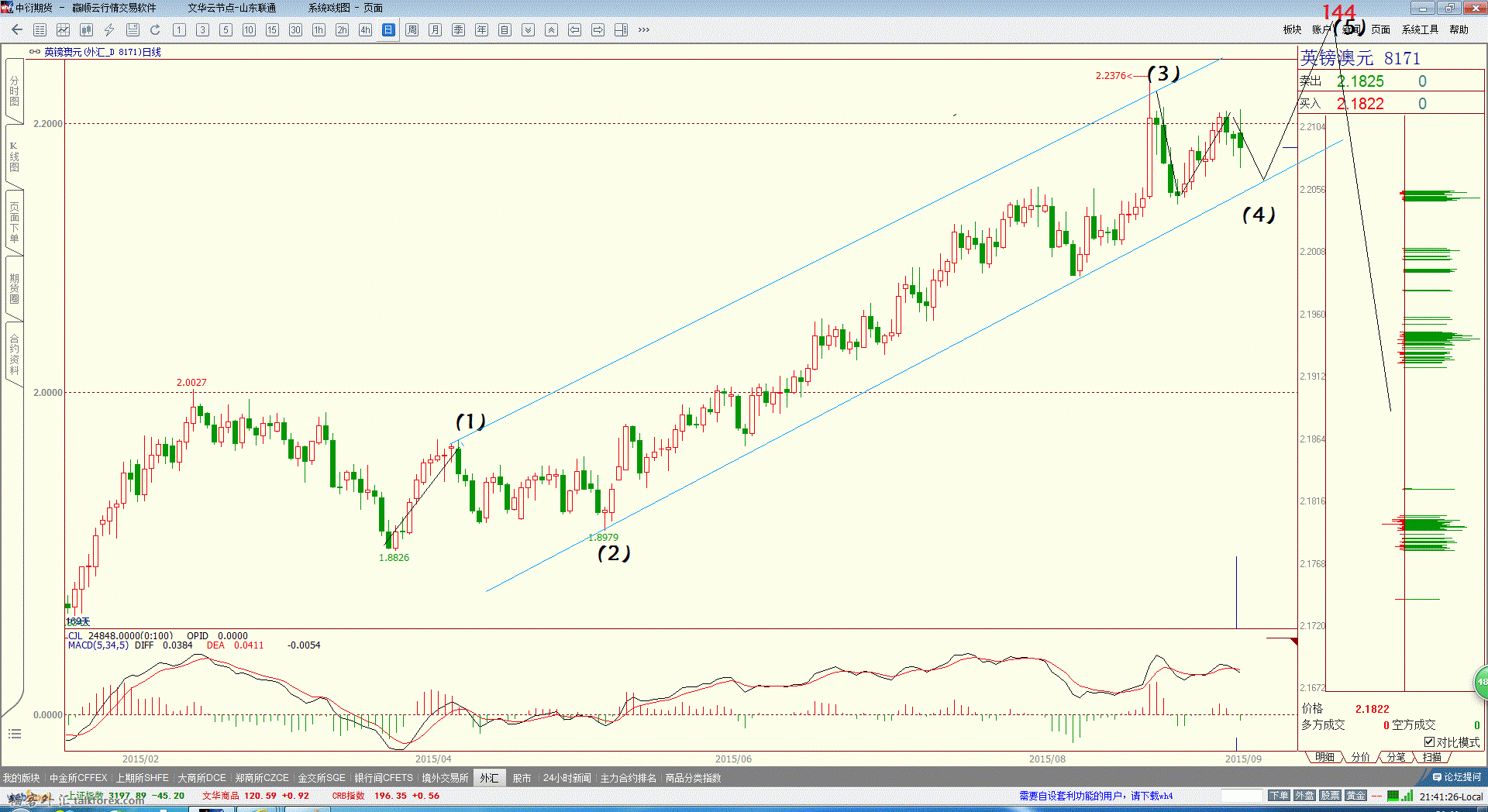The height and width of the screenshot is (812, 1488).
Task: Toggle the daily 日 period button
Action: coord(388,29)
